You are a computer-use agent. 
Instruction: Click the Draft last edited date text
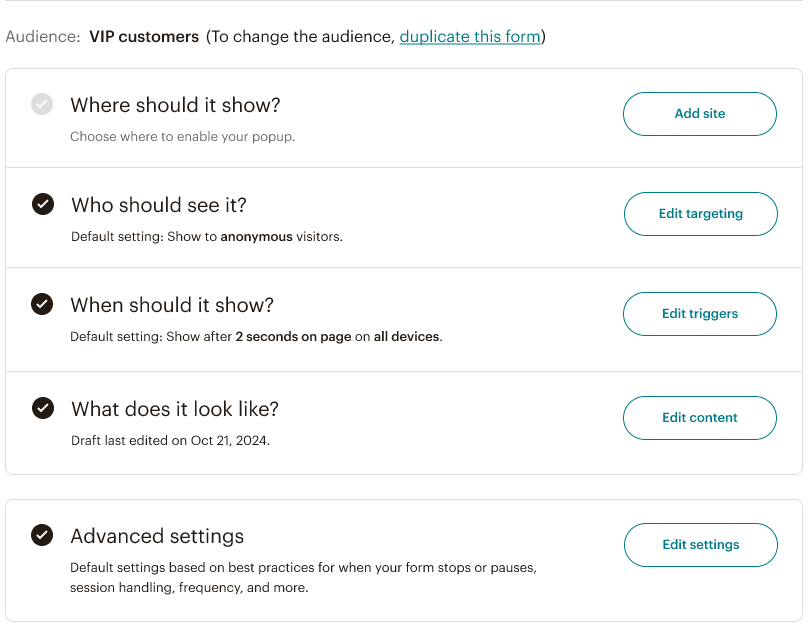170,440
